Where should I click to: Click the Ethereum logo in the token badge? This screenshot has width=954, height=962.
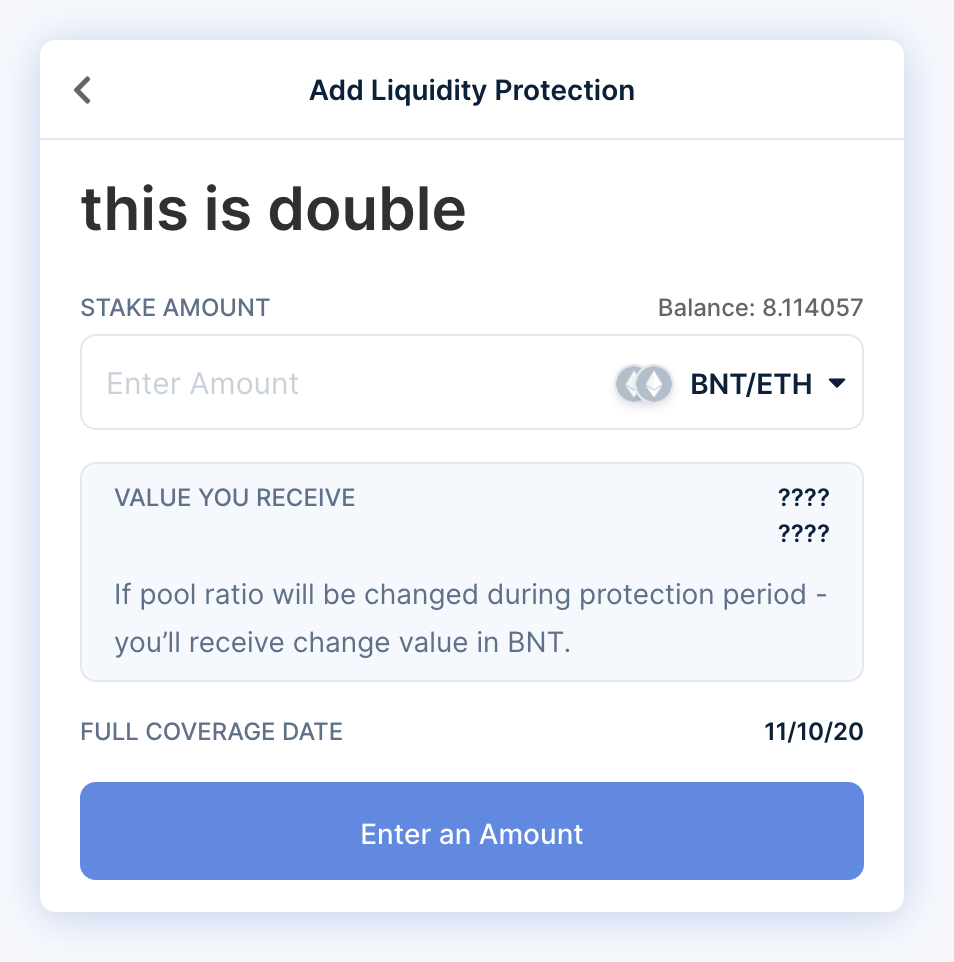click(655, 383)
